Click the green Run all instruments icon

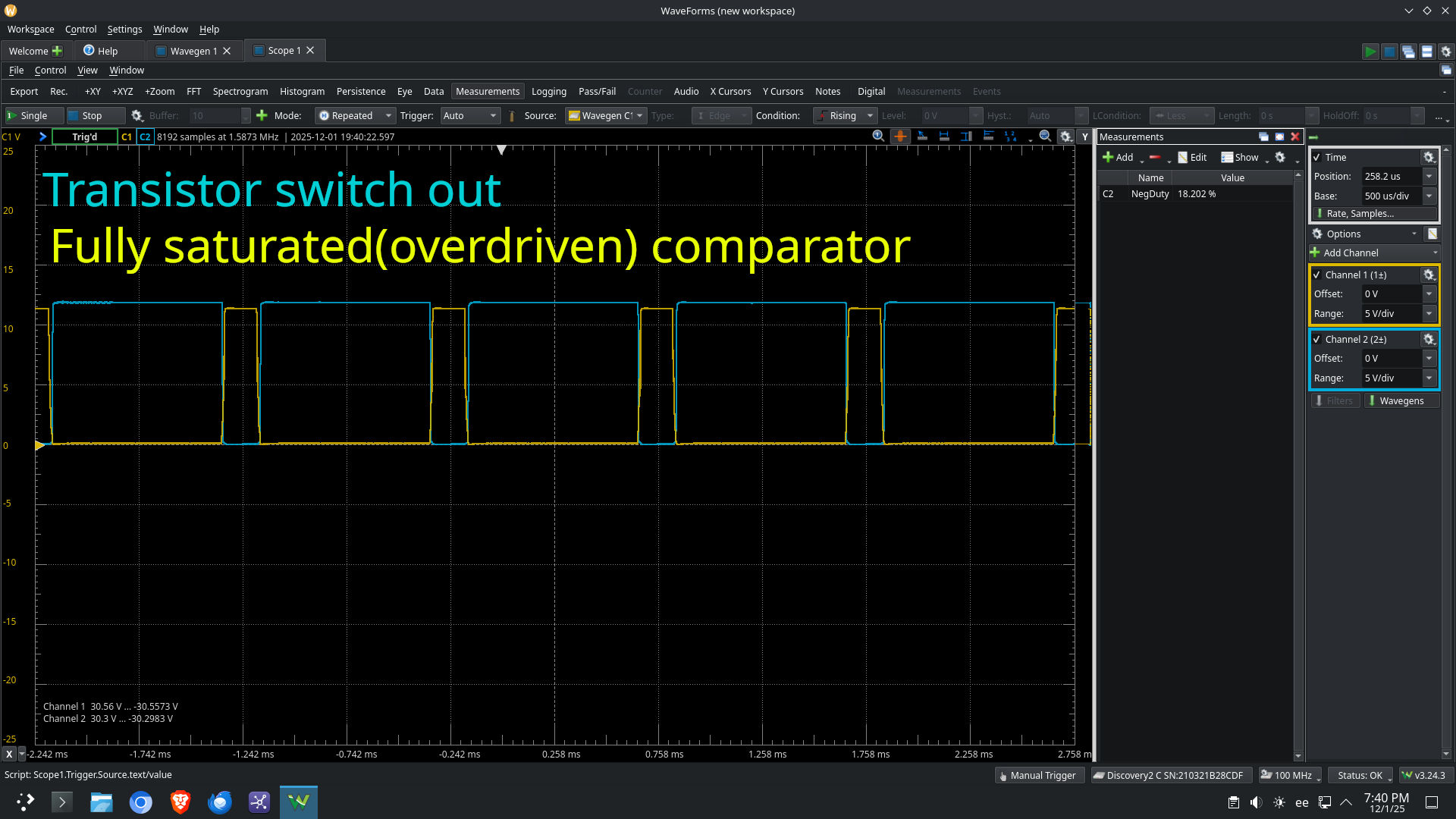1370,52
